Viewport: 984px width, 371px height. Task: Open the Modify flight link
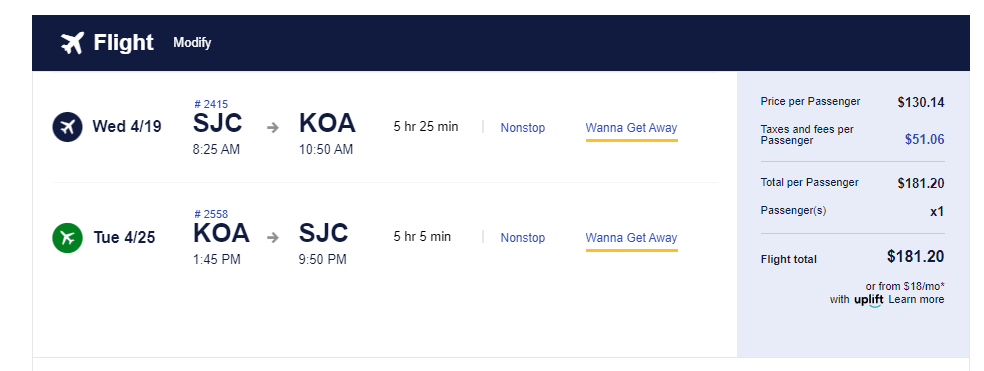(x=192, y=43)
